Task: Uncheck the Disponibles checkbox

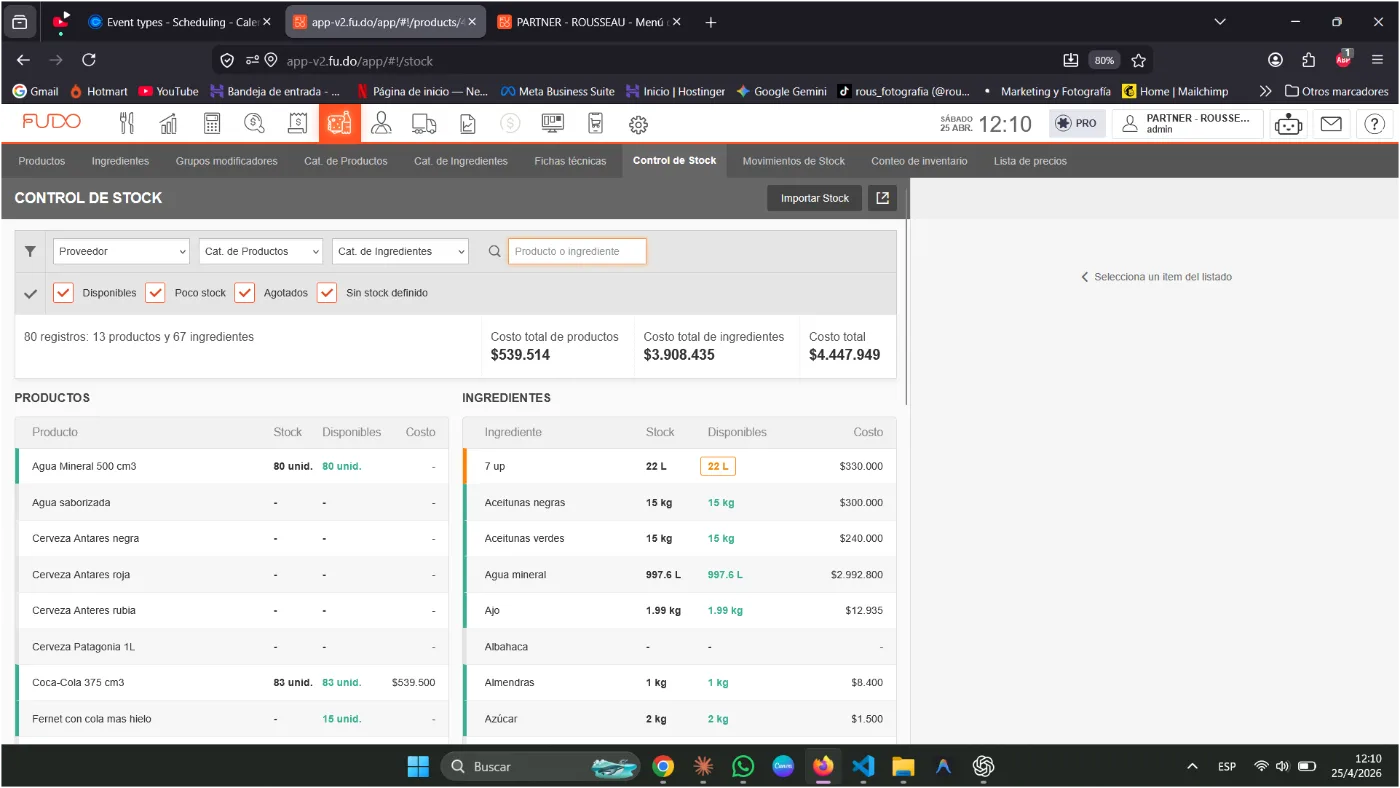Action: click(x=63, y=293)
